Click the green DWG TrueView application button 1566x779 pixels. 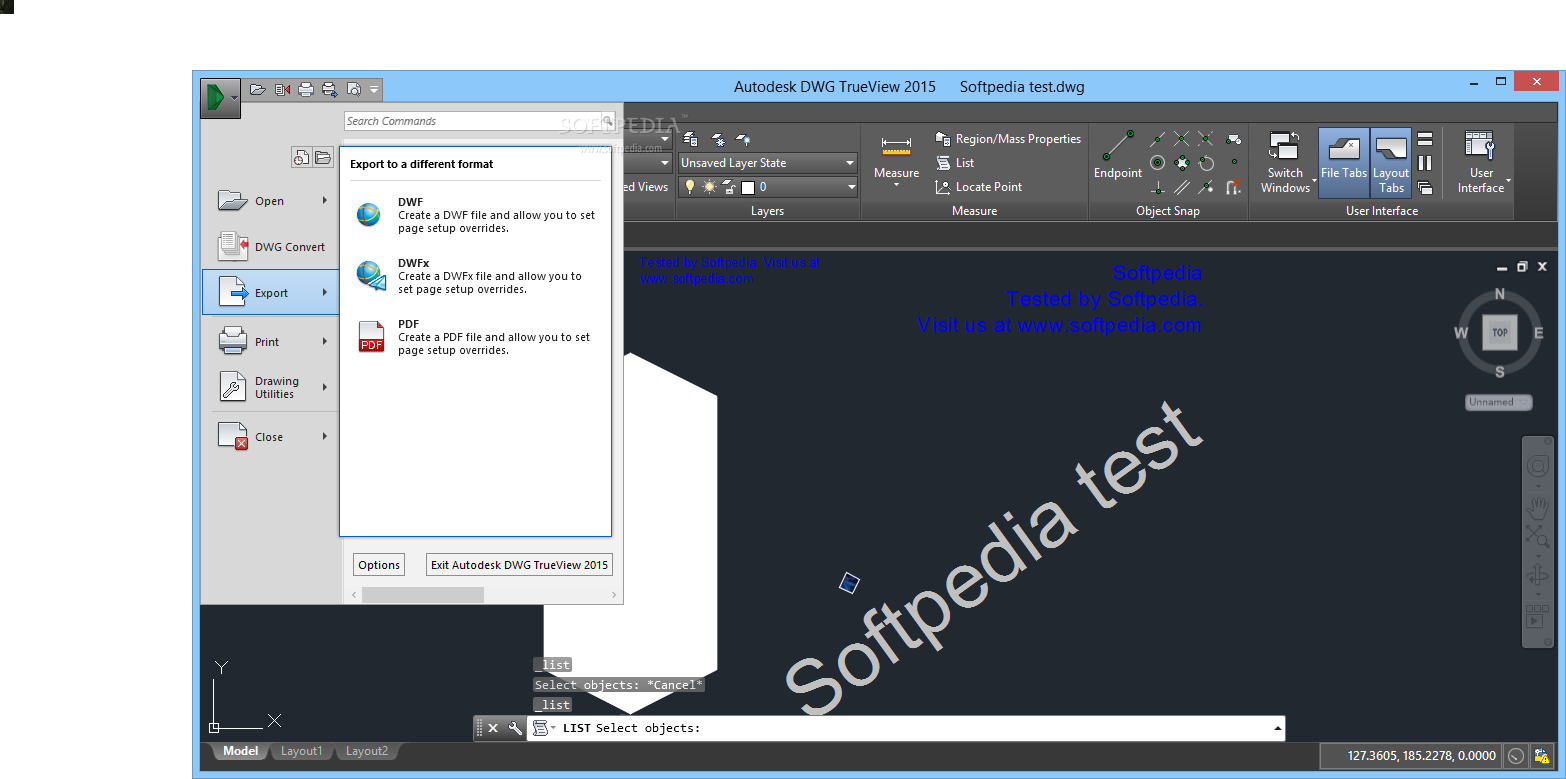[220, 98]
